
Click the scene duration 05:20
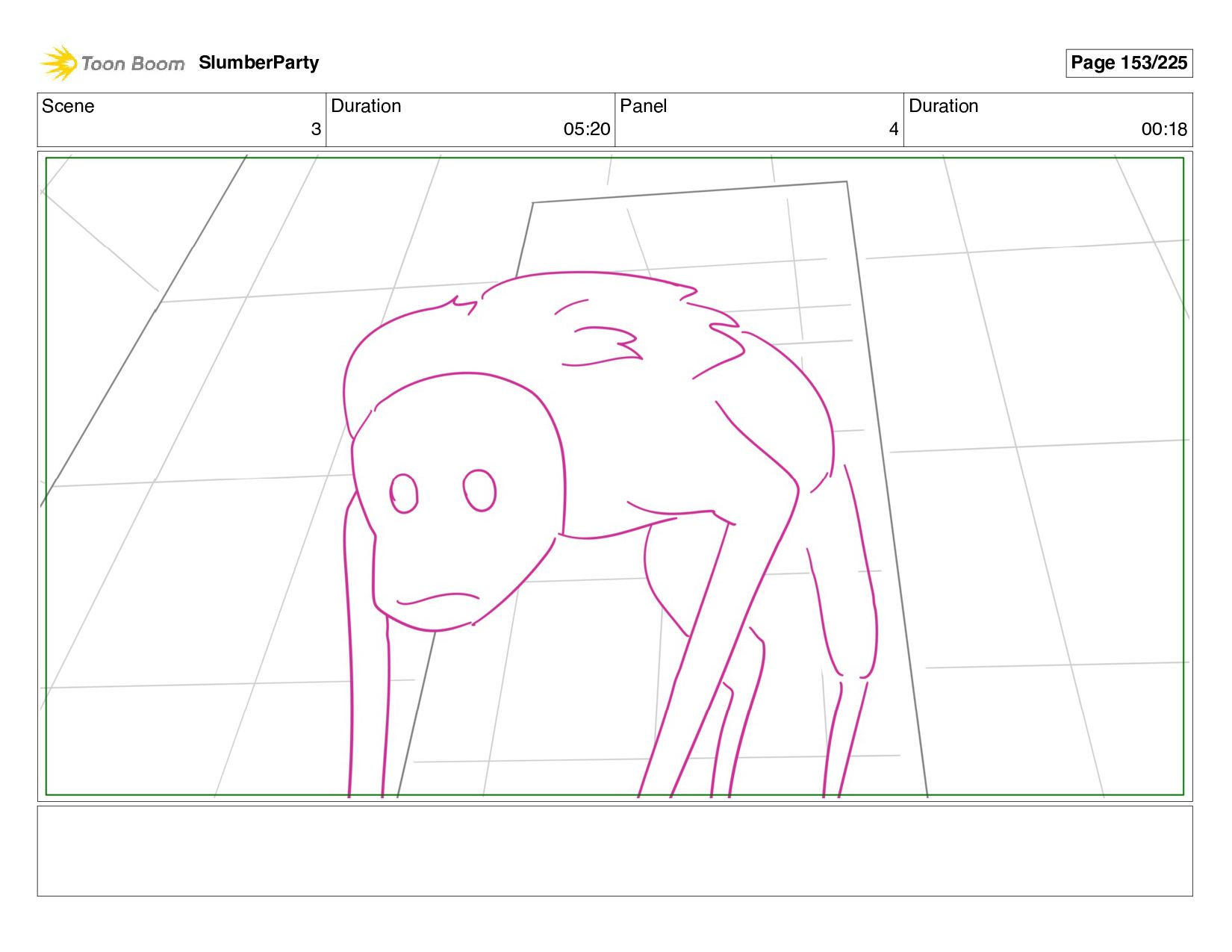587,129
